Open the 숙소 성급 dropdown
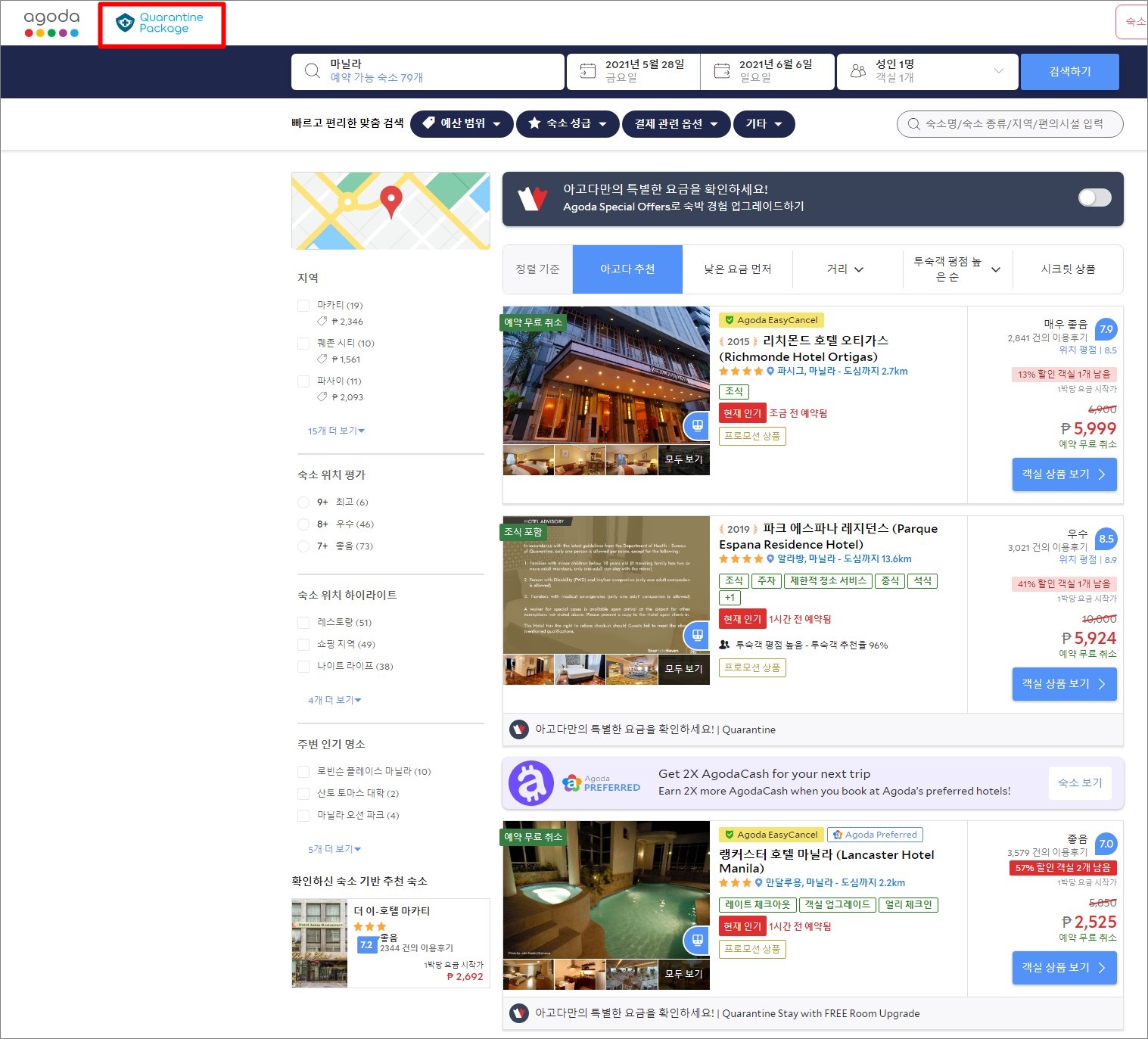The width and height of the screenshot is (1148, 1039). click(568, 124)
